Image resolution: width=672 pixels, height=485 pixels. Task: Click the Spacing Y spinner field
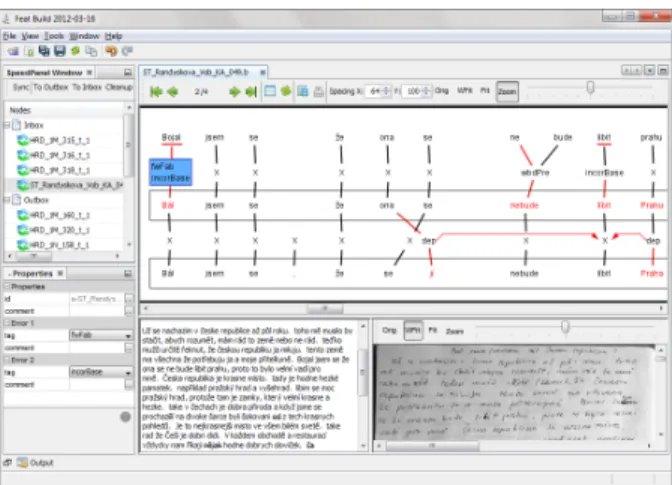pyautogui.click(x=416, y=91)
